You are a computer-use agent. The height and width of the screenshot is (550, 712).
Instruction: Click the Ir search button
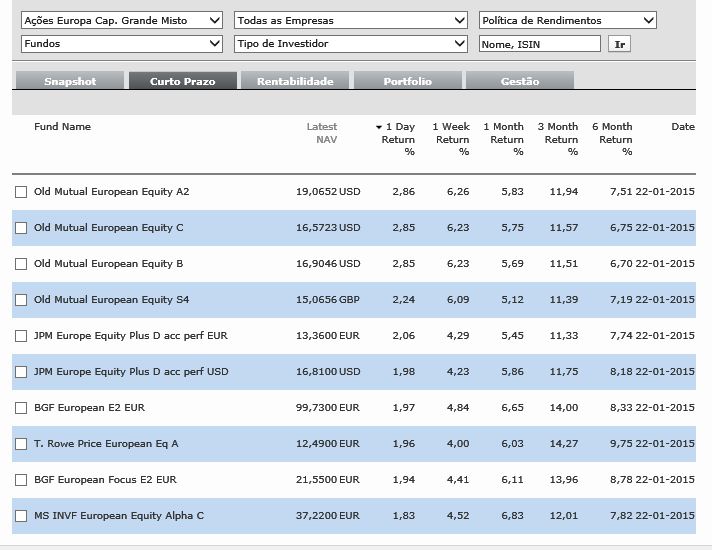619,44
